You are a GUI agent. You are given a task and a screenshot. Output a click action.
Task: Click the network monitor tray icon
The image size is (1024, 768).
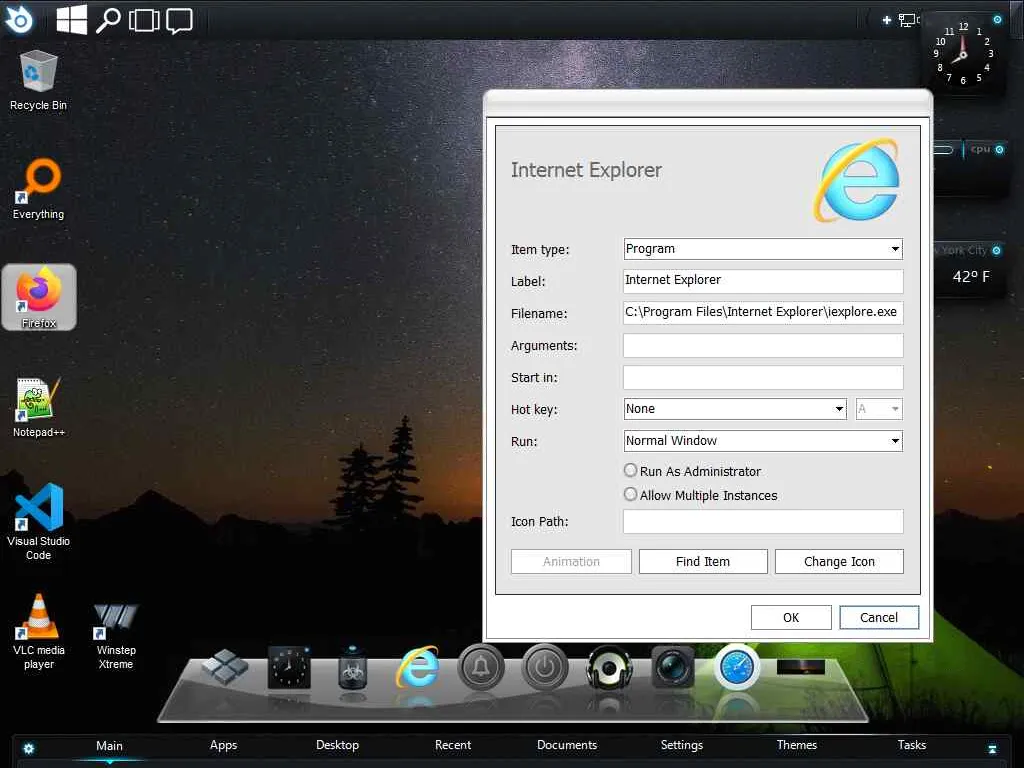tap(908, 20)
